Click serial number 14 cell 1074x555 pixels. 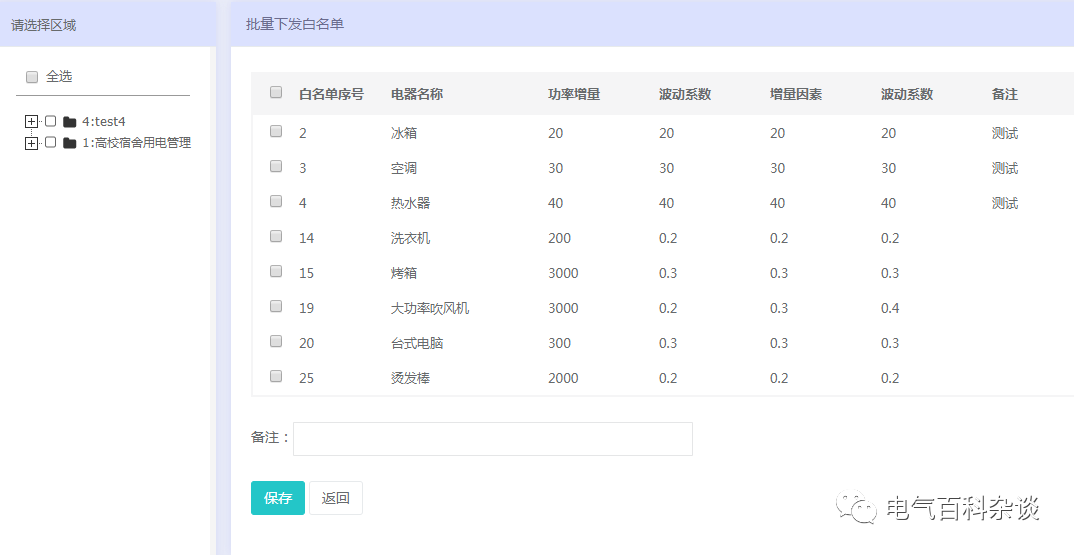click(306, 238)
